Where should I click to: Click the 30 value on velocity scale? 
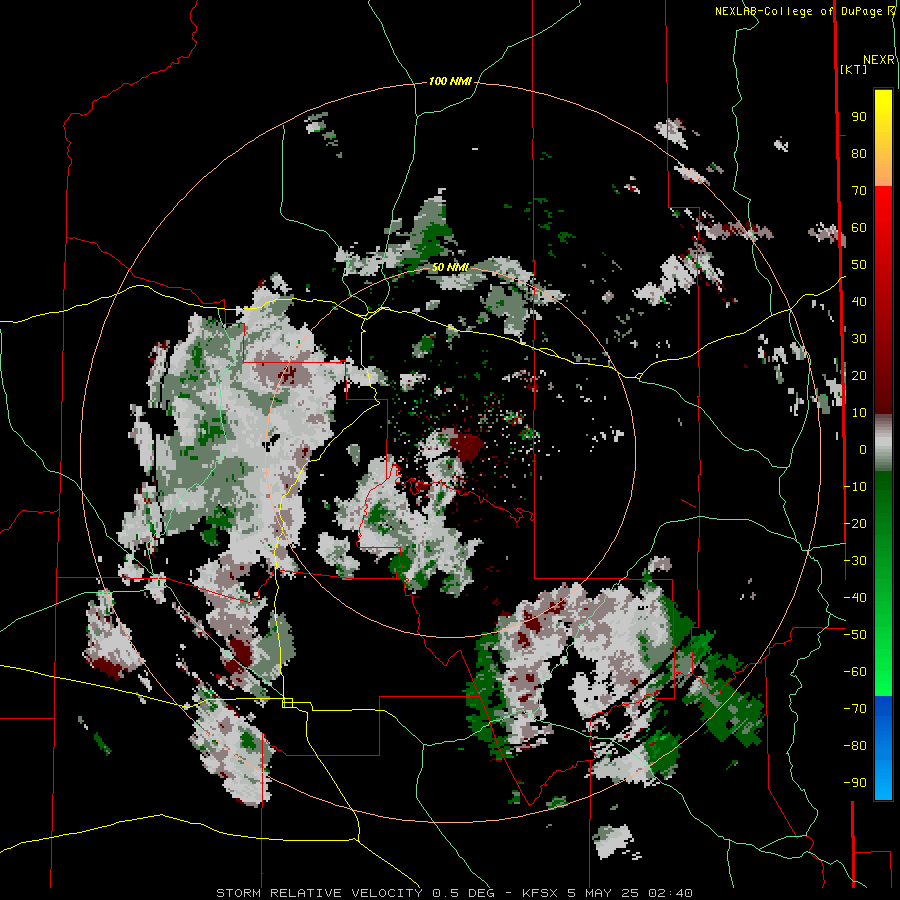(859, 338)
